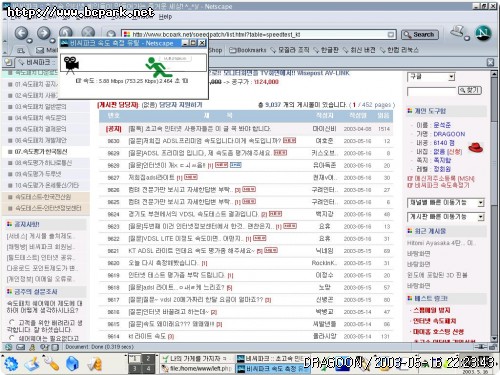Open 최신 버전 bookmark on personal toolbar
The width and height of the screenshot is (500, 375).
359,50
